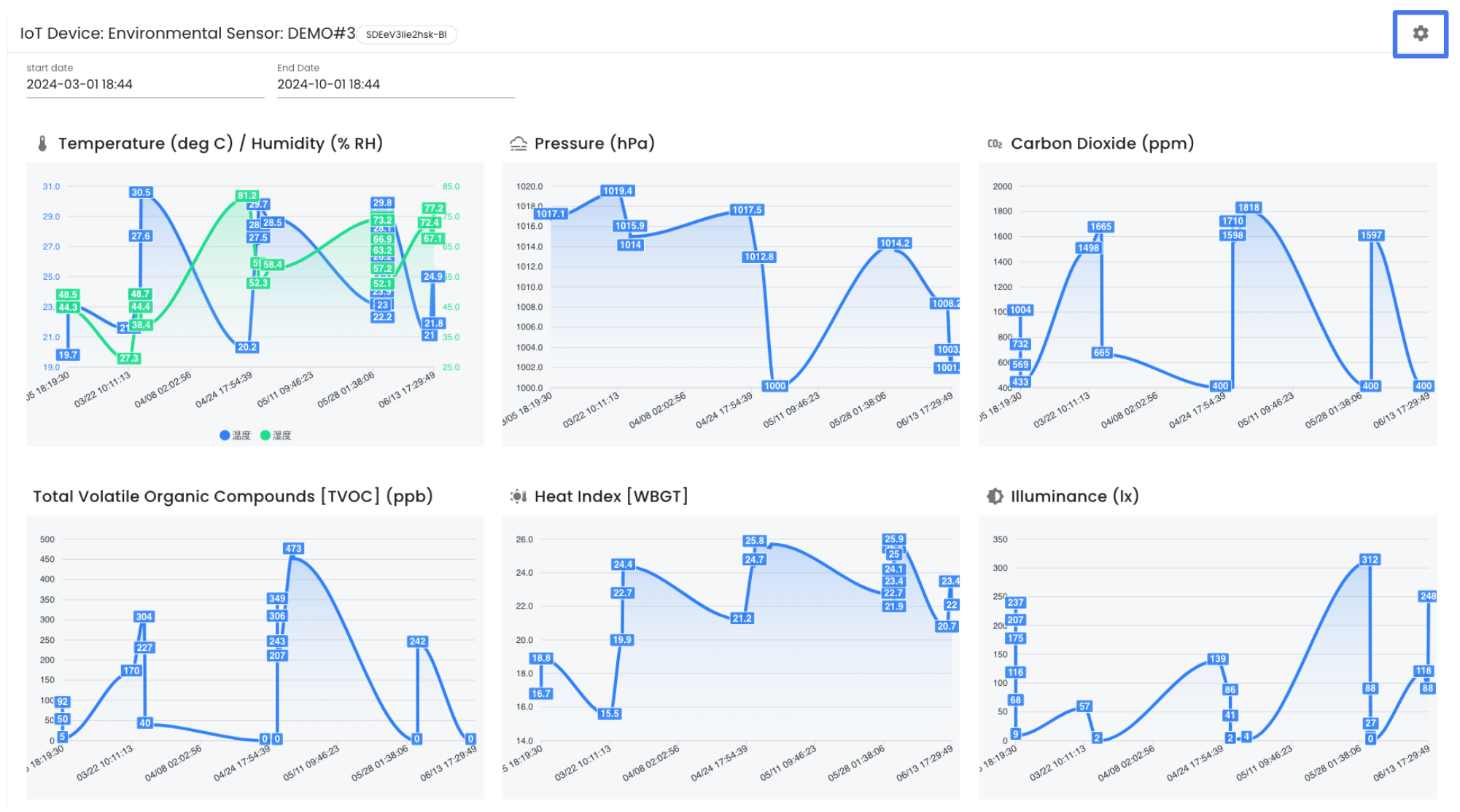Click the thermometer icon beside Temperature title

point(42,144)
